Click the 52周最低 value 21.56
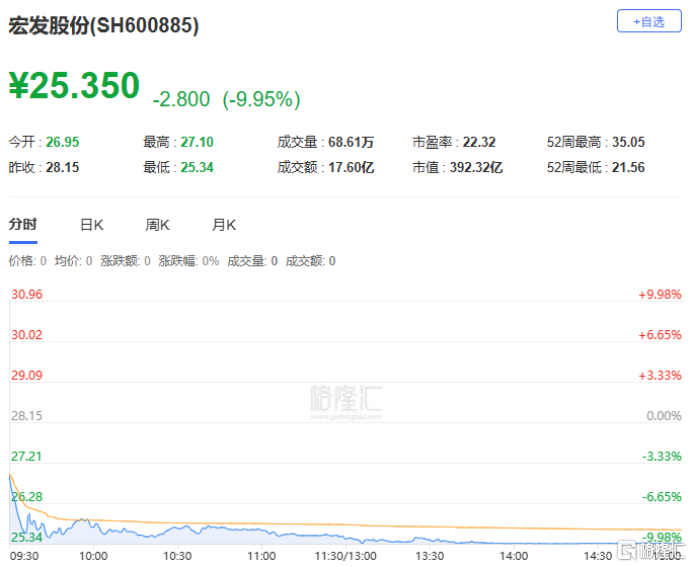The image size is (692, 567). tap(628, 167)
